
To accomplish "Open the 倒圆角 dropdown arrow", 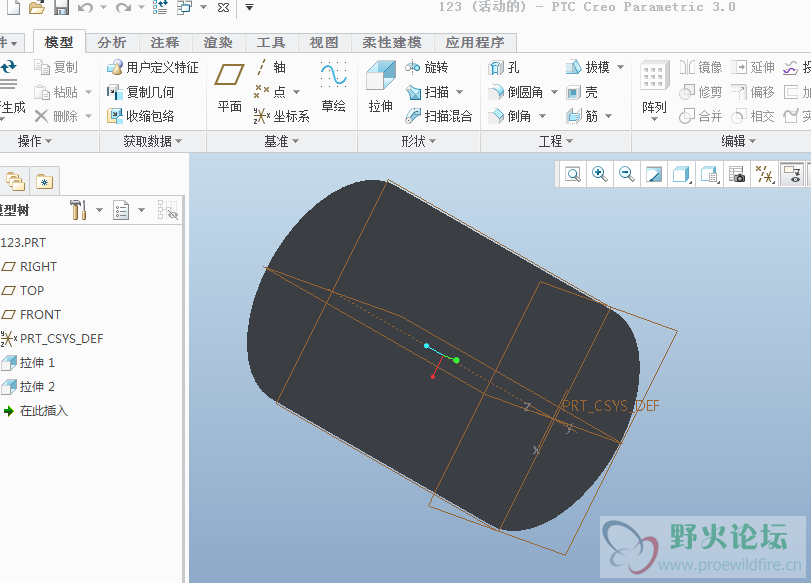I will coord(554,92).
